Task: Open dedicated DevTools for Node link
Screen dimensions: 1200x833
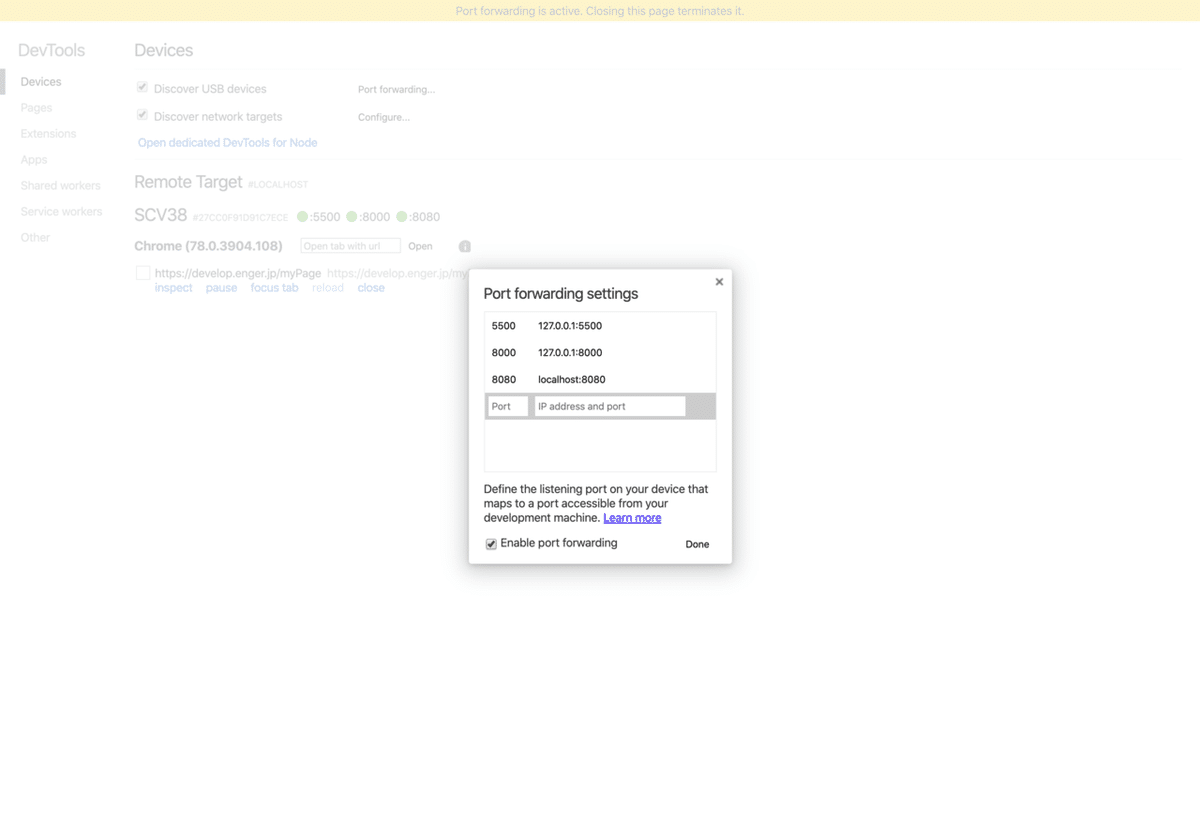Action: tap(228, 143)
